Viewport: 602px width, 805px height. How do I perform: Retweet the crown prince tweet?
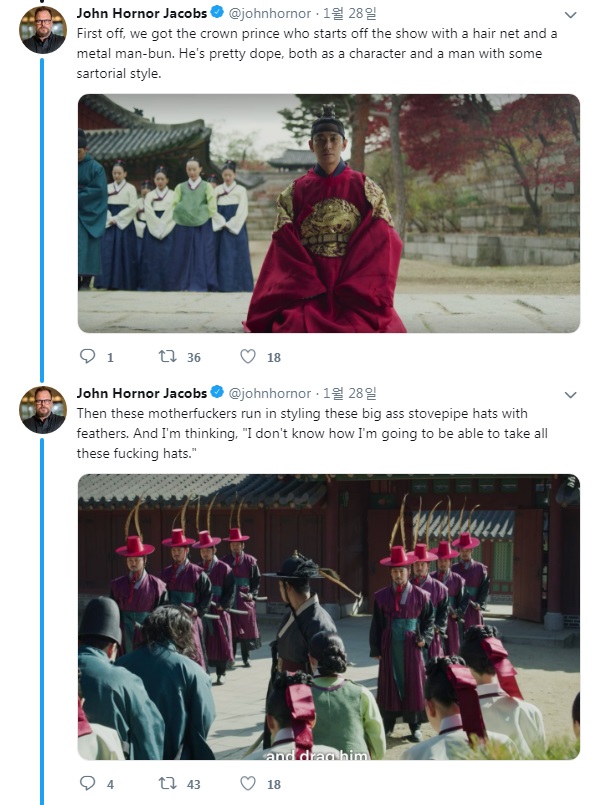point(167,357)
